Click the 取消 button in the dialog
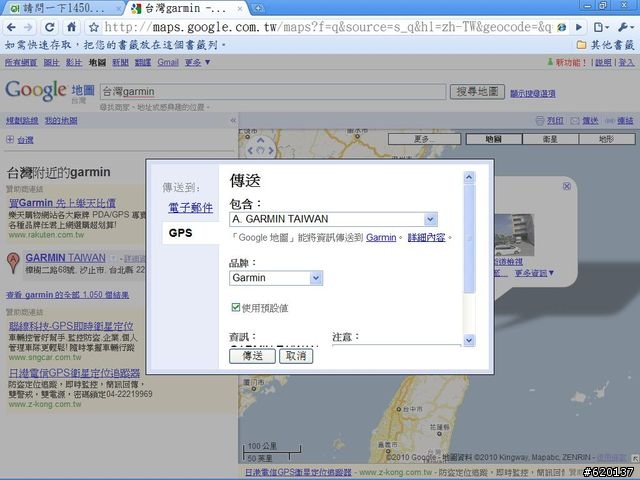Viewport: 640px width, 480px height. [295, 355]
